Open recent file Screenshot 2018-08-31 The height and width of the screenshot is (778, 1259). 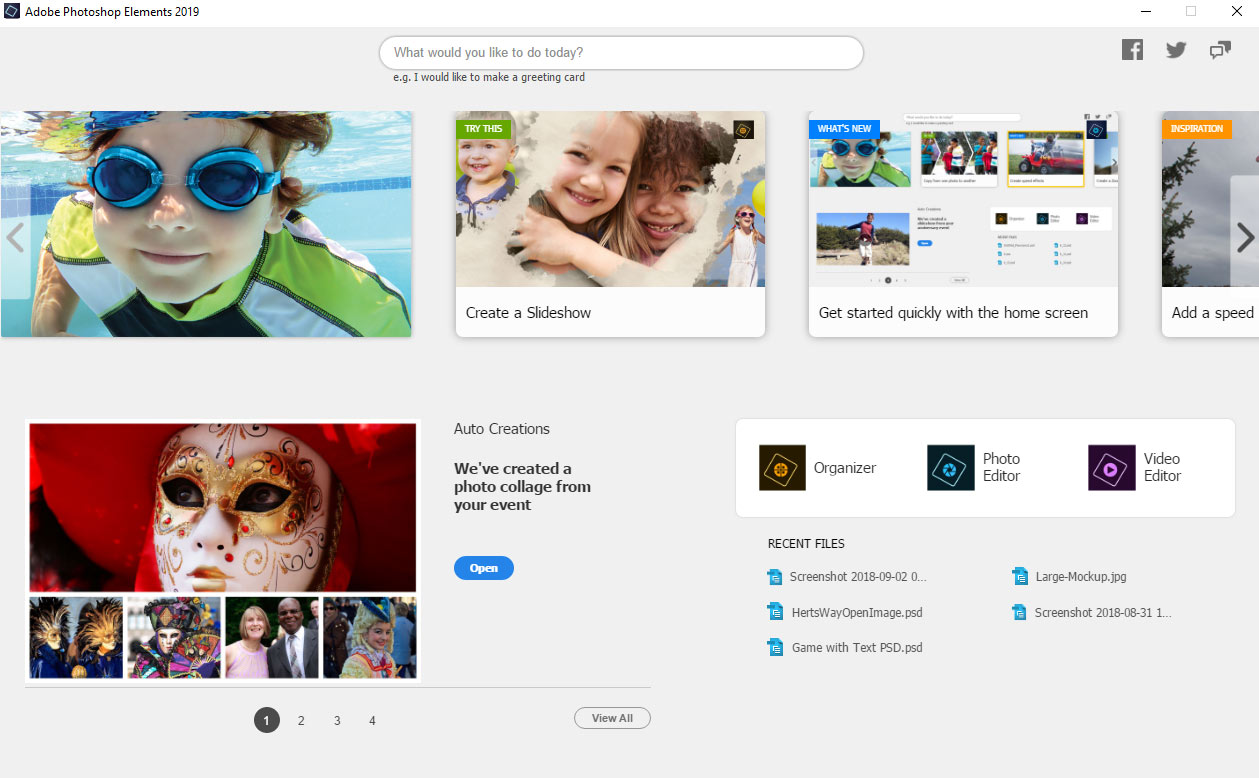point(1103,612)
